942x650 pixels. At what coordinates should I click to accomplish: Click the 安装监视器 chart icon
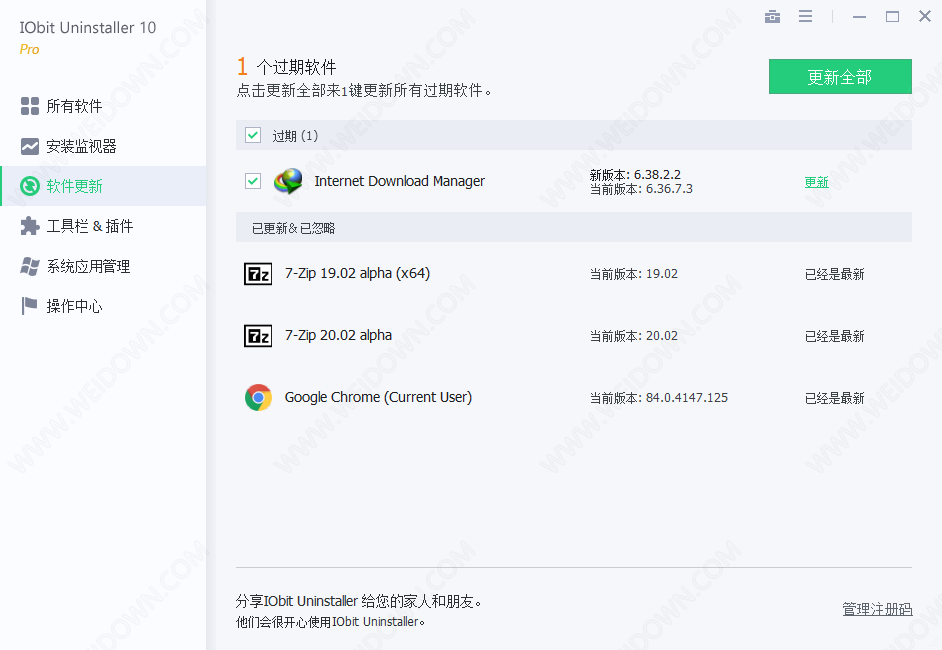29,146
